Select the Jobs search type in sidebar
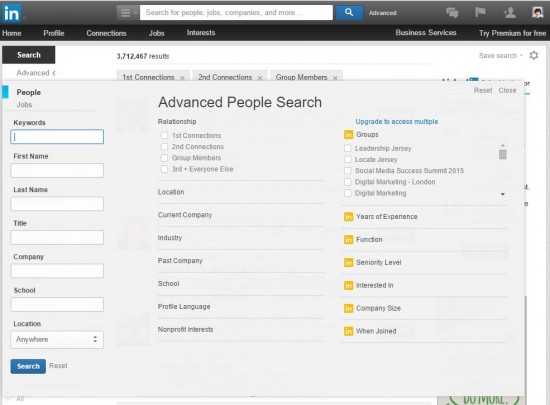Screen dimensions: 550x405 (24, 104)
